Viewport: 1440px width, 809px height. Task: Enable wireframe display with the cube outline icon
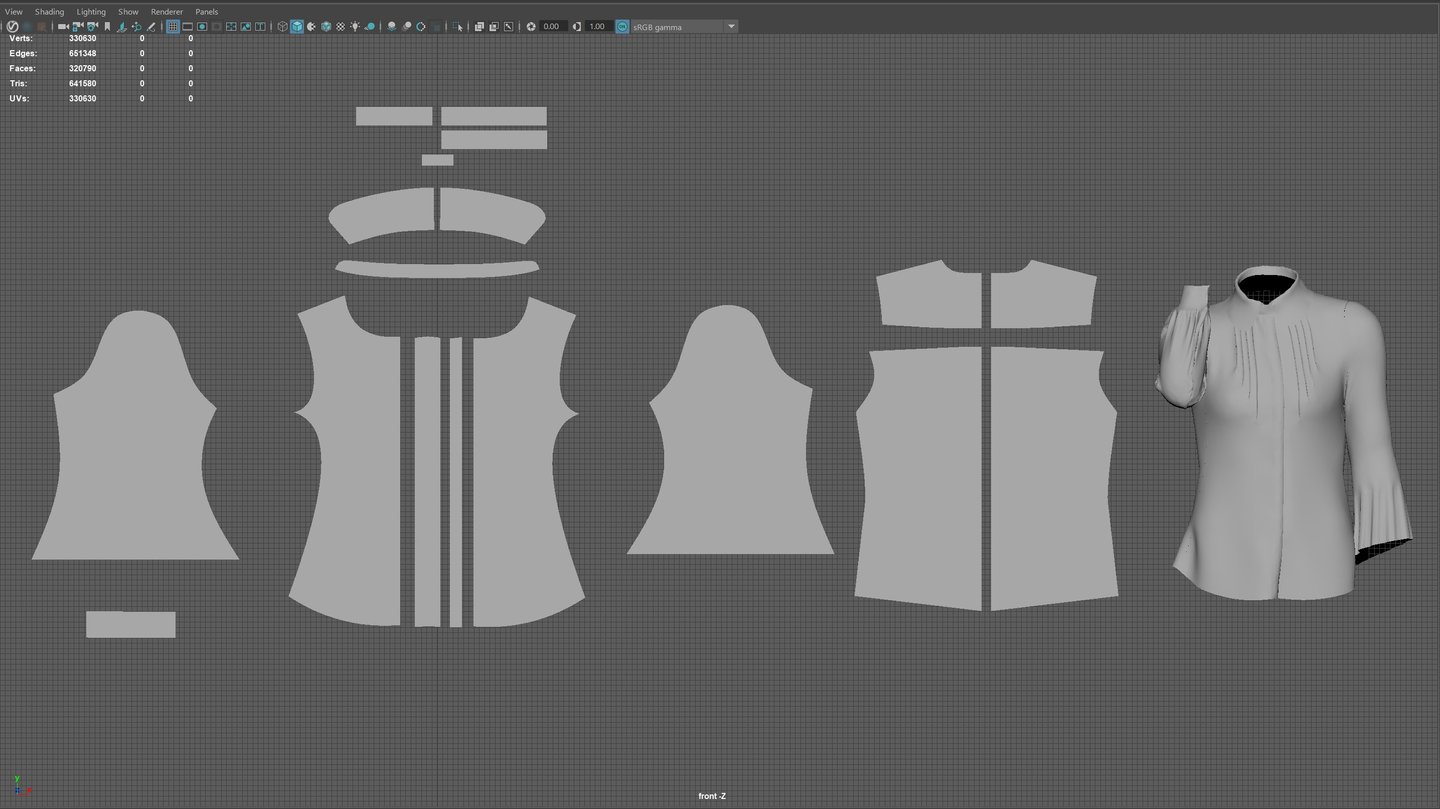[x=283, y=26]
